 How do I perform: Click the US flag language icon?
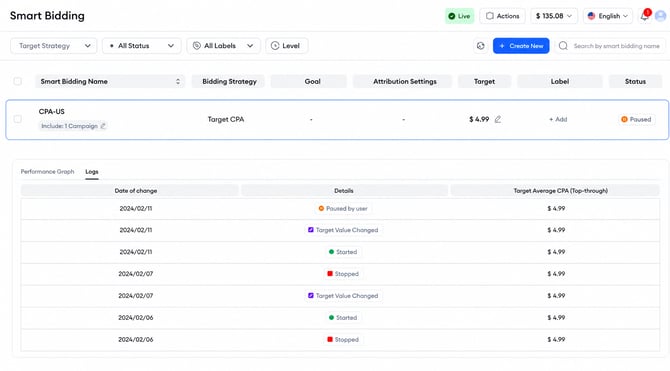click(591, 16)
